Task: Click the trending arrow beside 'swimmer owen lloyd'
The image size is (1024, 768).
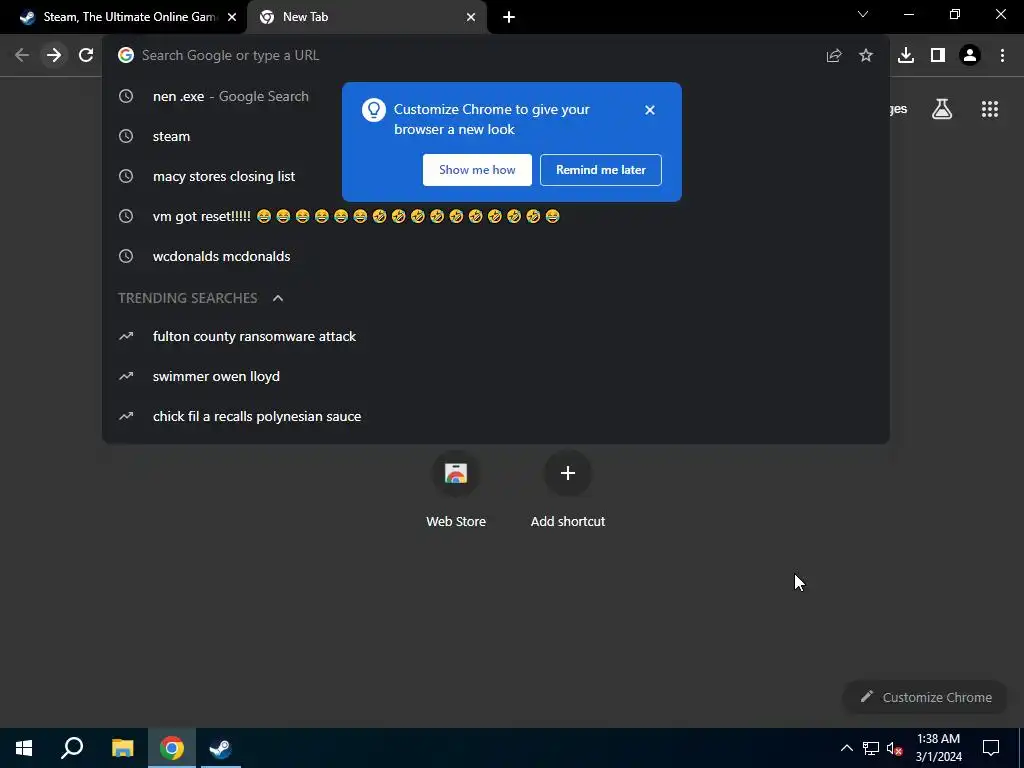Action: click(x=126, y=376)
